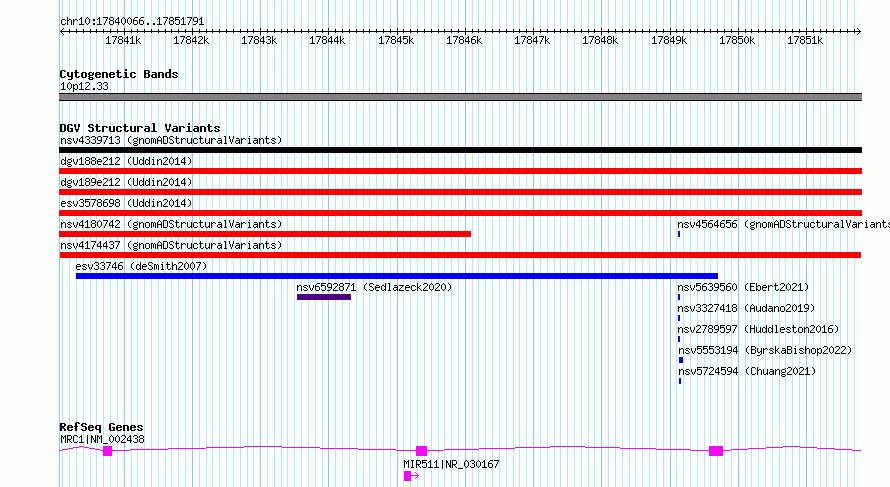Open the nsv4180742 (gnomADStructuralVariants) label

click(171, 224)
